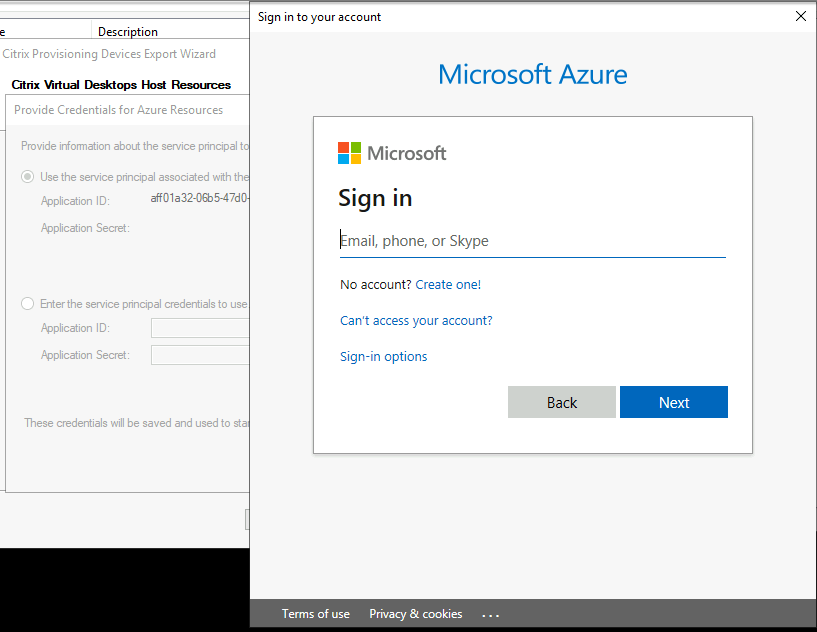Screen dimensions: 817x632
Task: Select 'Use the service principal associated' radio button
Action: click(30, 177)
